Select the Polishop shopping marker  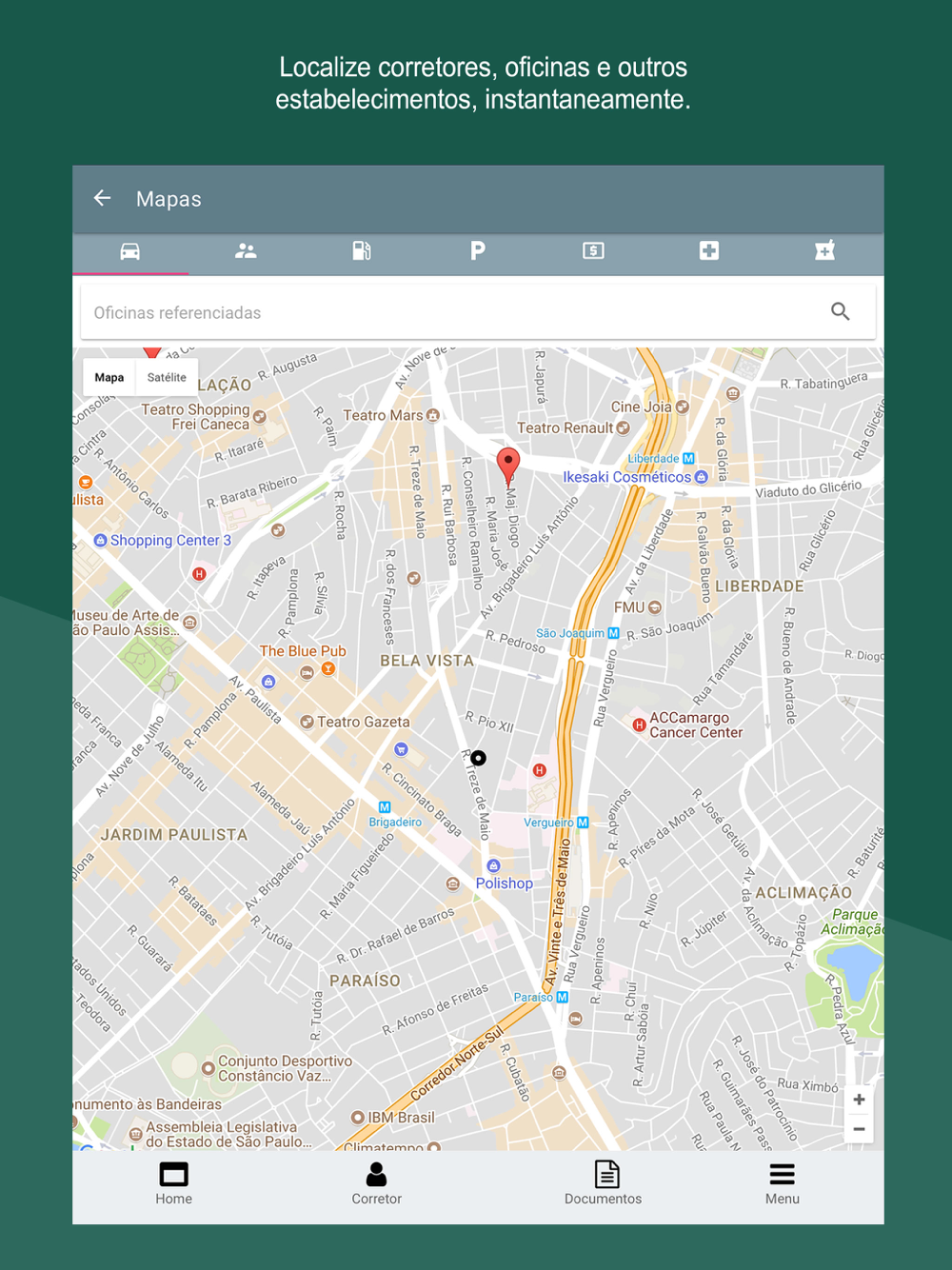pyautogui.click(x=493, y=866)
